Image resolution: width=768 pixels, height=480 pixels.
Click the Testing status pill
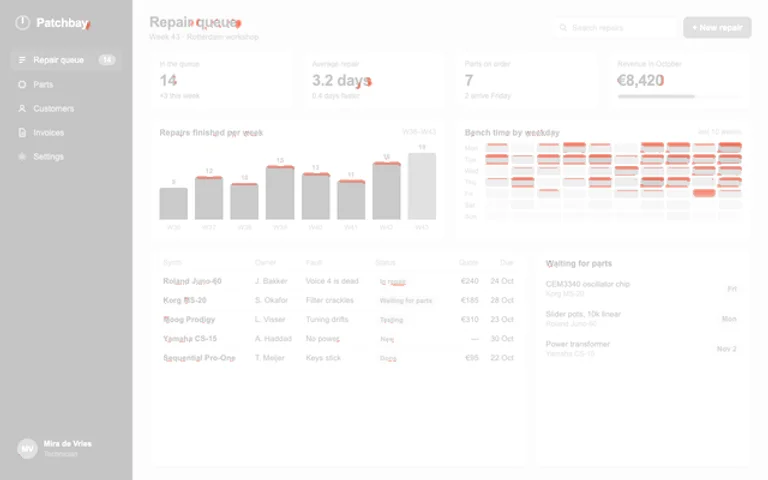point(391,320)
